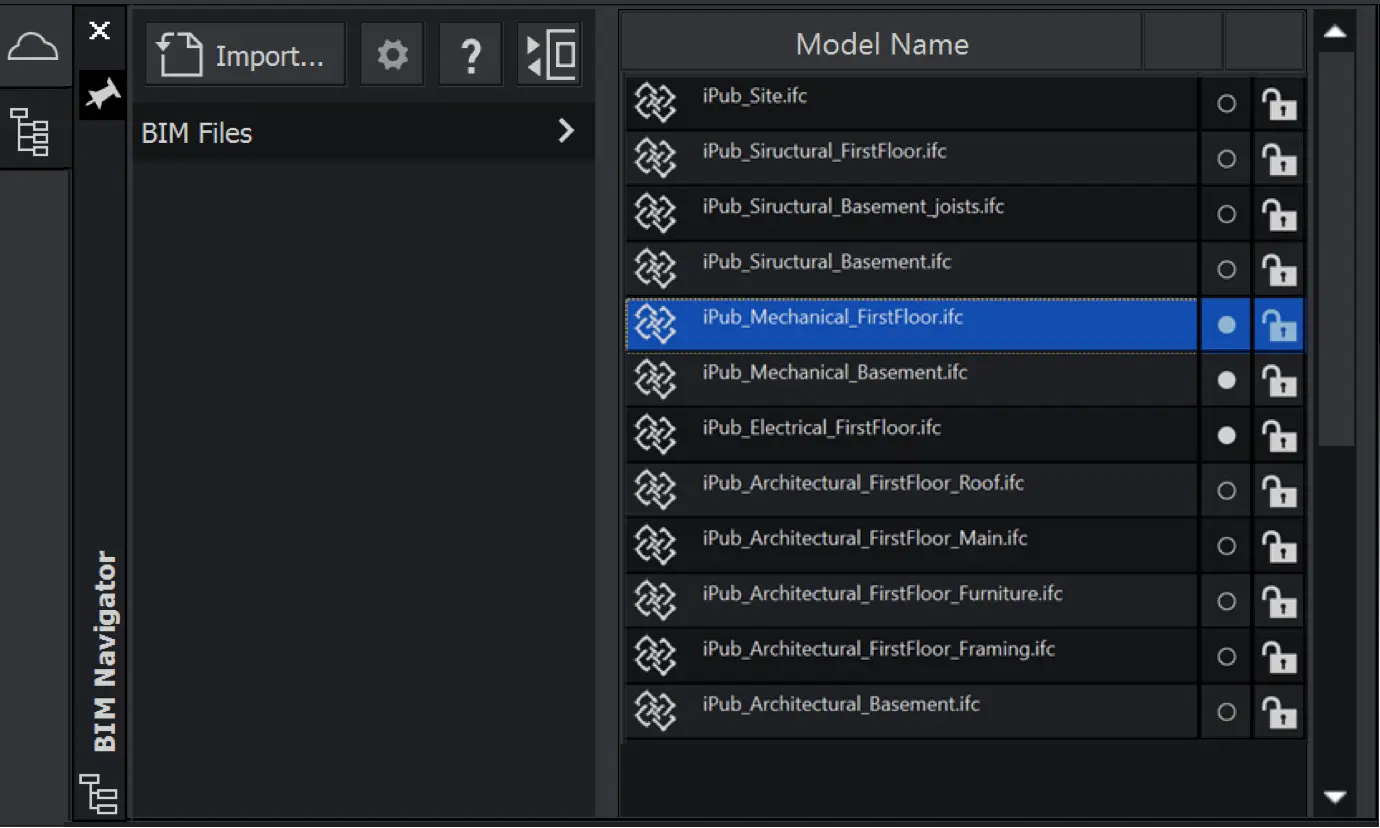Toggle the circle for iPub_Sıructural_FirstFloor.ifc
This screenshot has width=1380, height=828.
coord(1226,159)
